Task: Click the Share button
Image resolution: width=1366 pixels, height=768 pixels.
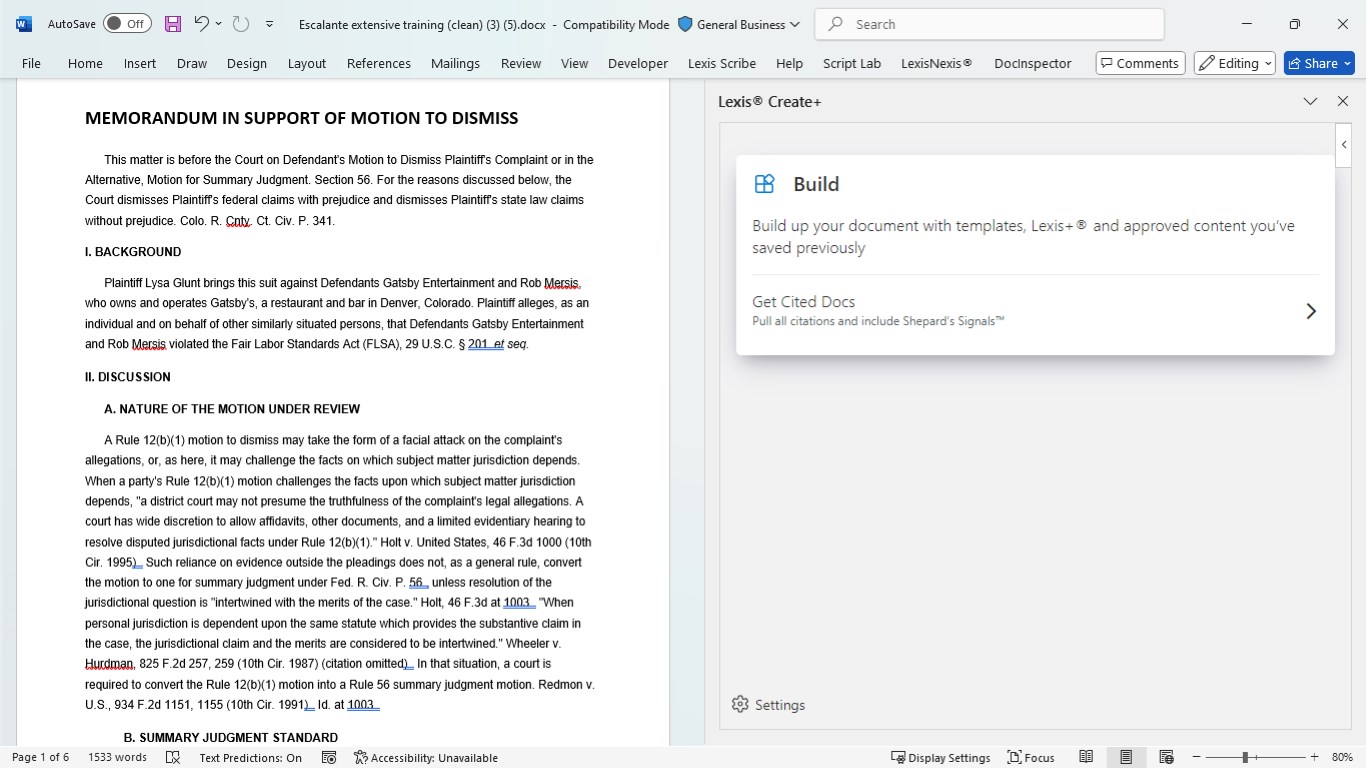Action: coord(1319,63)
